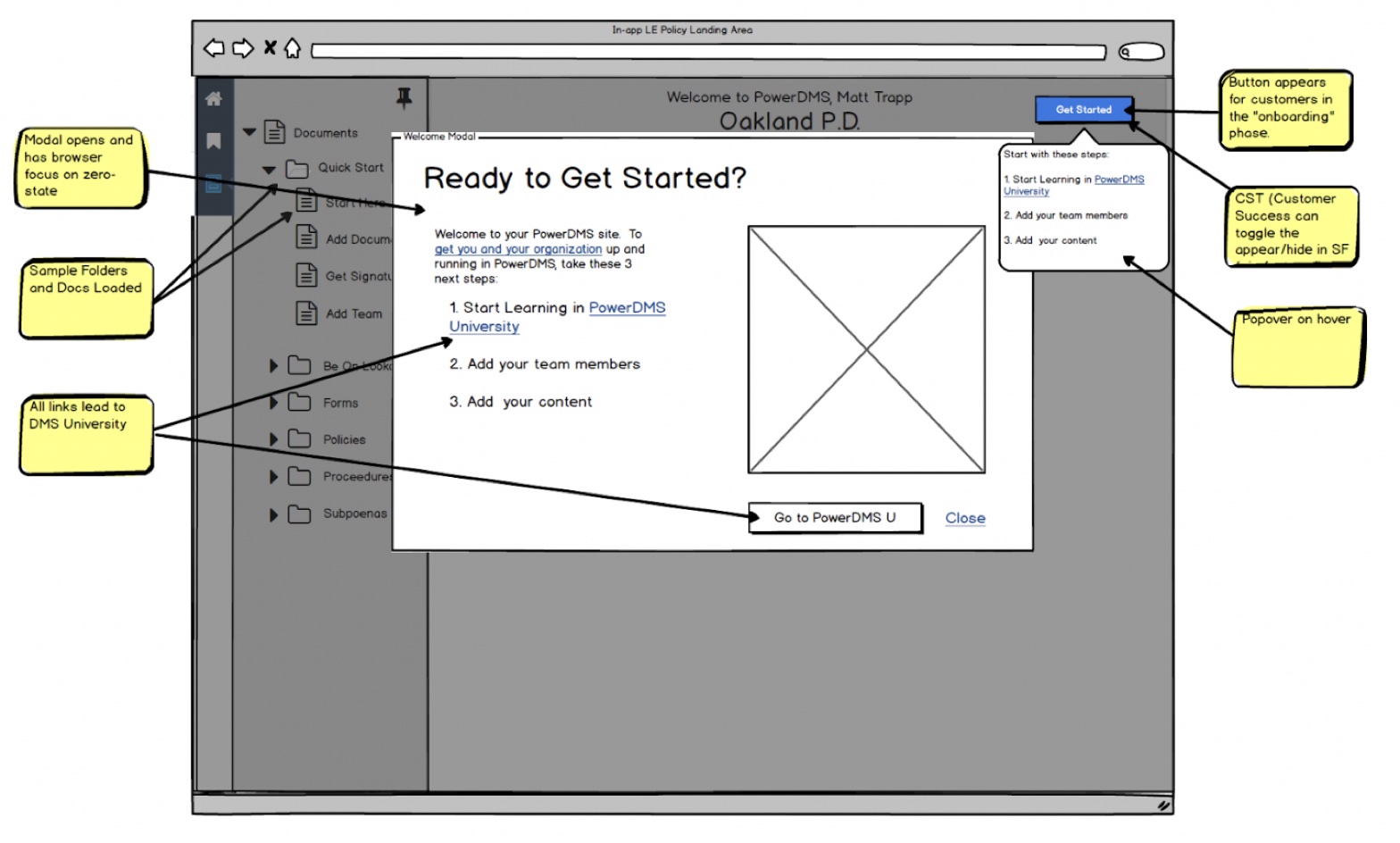Follow the get you and your organization link

coord(518,249)
